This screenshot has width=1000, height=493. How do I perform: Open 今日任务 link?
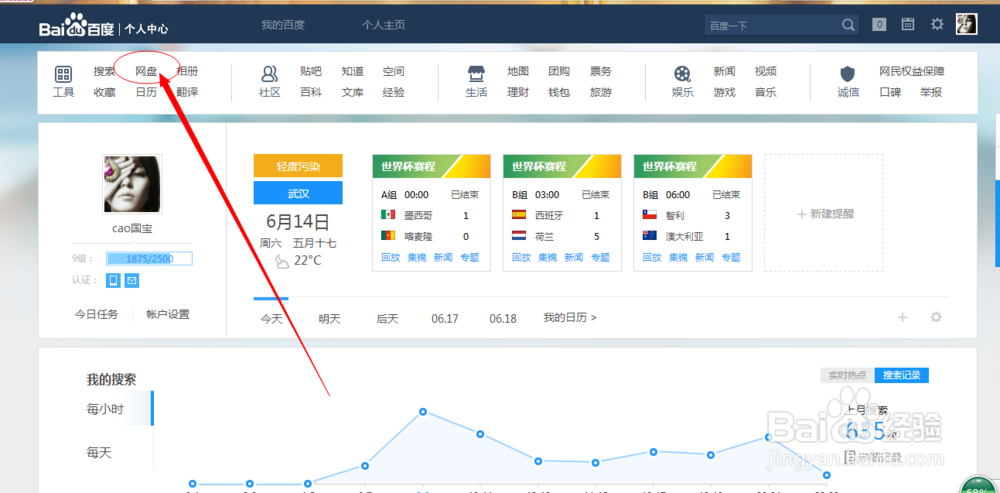(x=96, y=314)
